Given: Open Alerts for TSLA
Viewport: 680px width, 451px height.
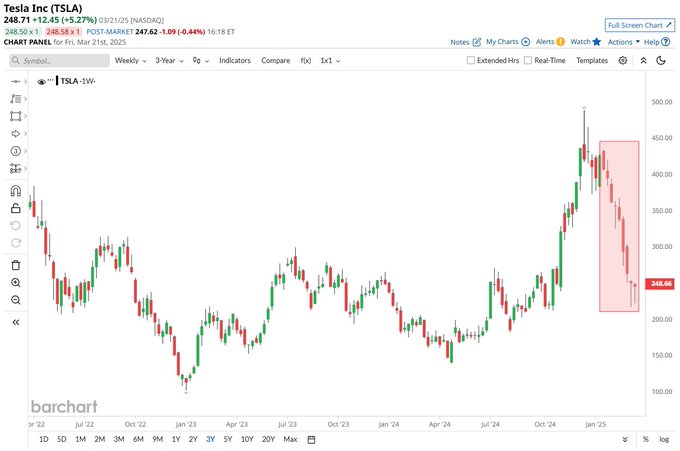Looking at the screenshot, I should coord(550,42).
